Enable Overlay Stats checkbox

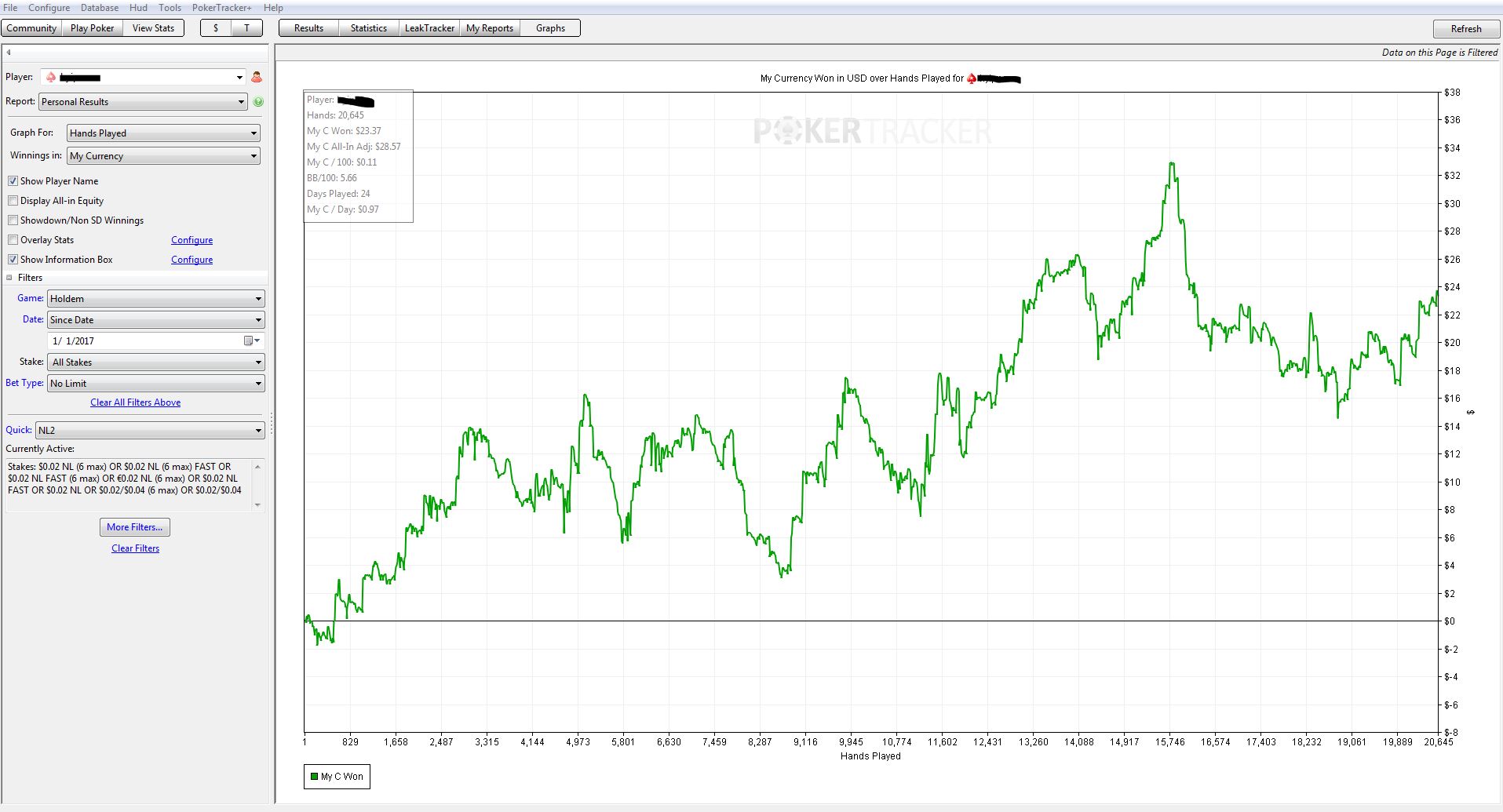coord(13,240)
